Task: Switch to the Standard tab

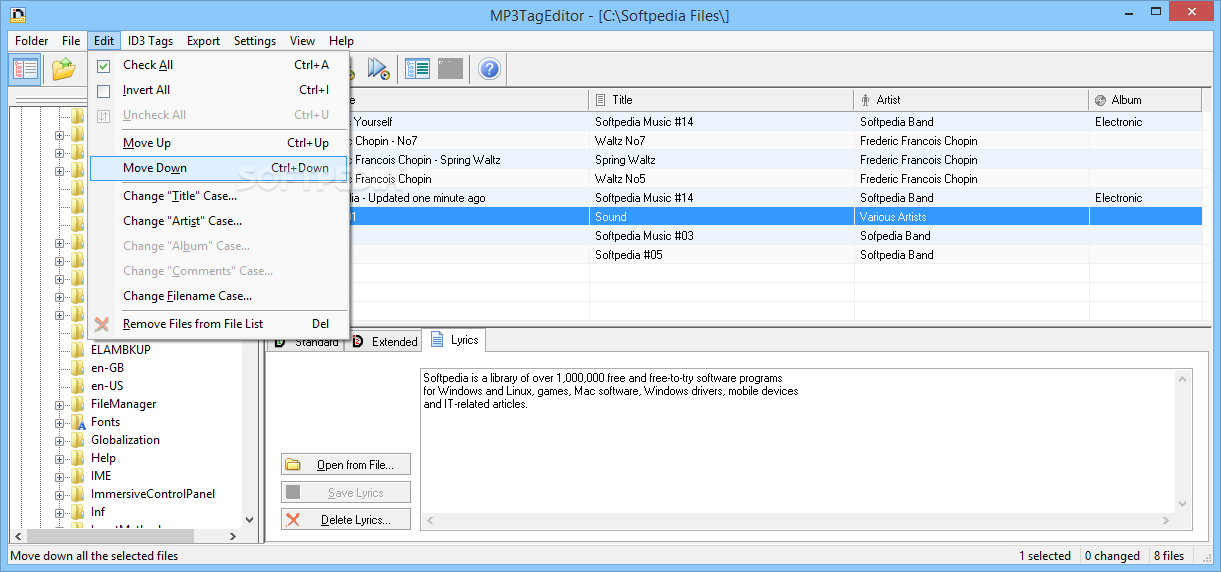Action: [x=307, y=342]
